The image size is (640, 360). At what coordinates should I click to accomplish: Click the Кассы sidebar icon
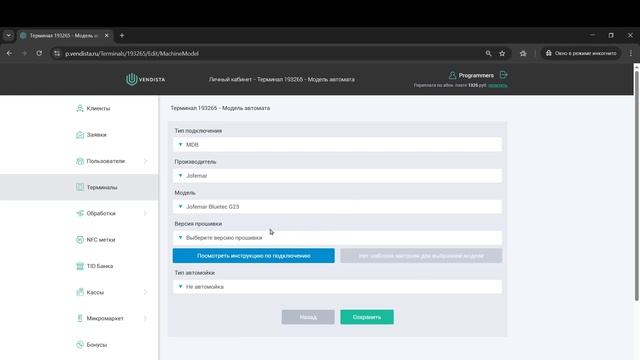pyautogui.click(x=80, y=292)
